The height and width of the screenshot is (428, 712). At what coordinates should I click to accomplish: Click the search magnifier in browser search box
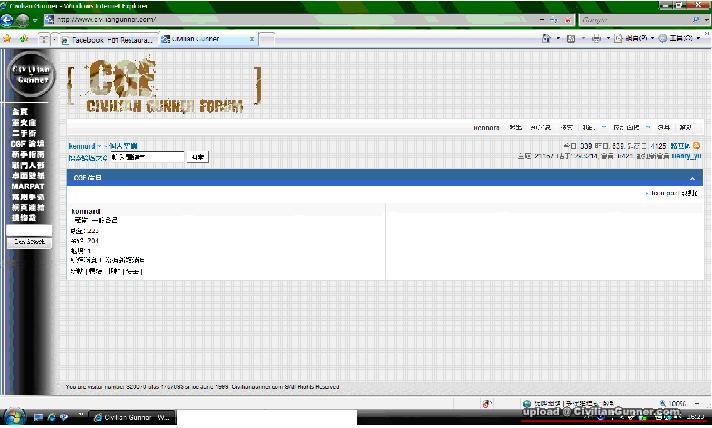coord(695,19)
